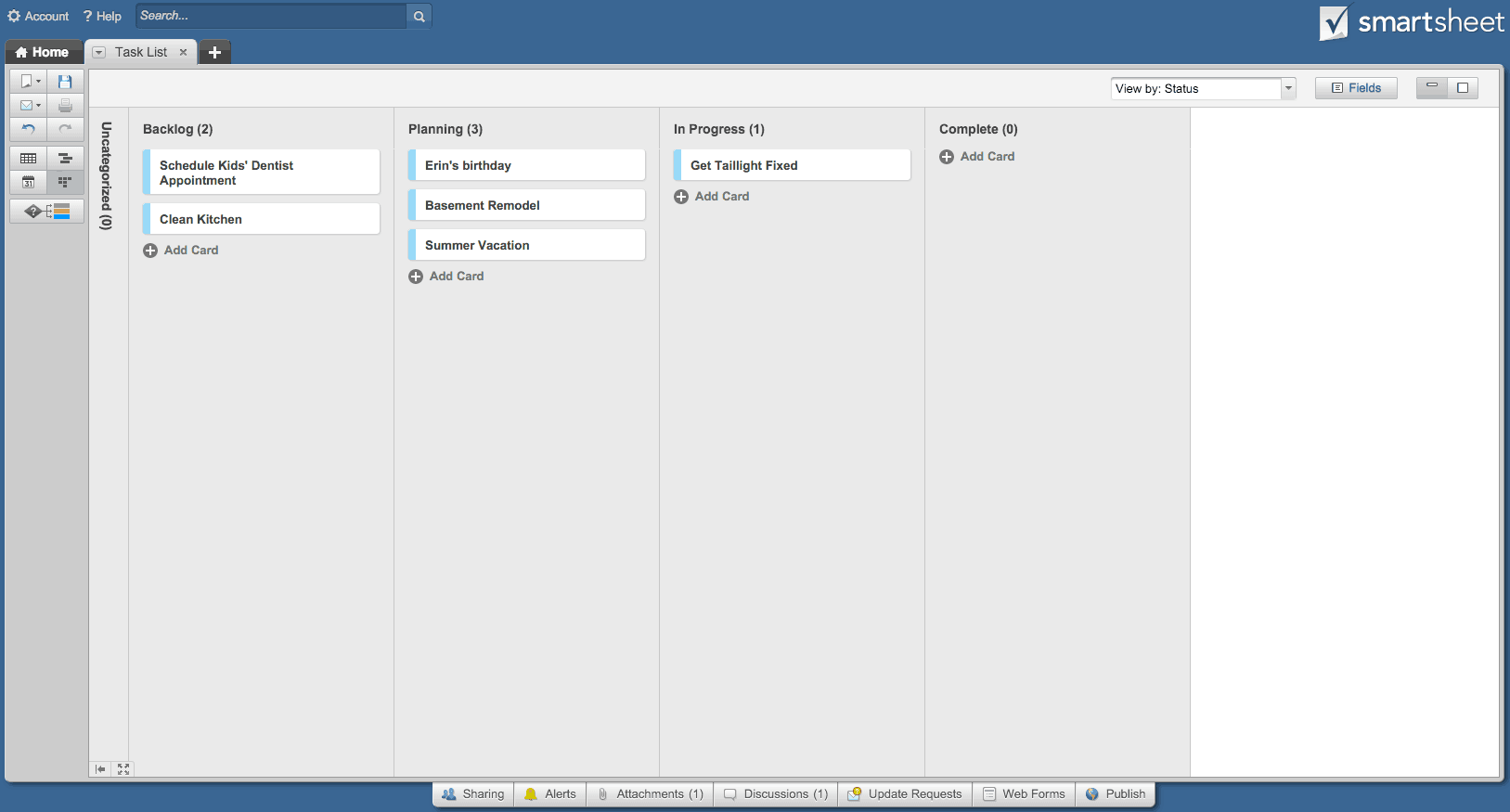Click the print icon
Image resolution: width=1510 pixels, height=812 pixels.
(65, 106)
